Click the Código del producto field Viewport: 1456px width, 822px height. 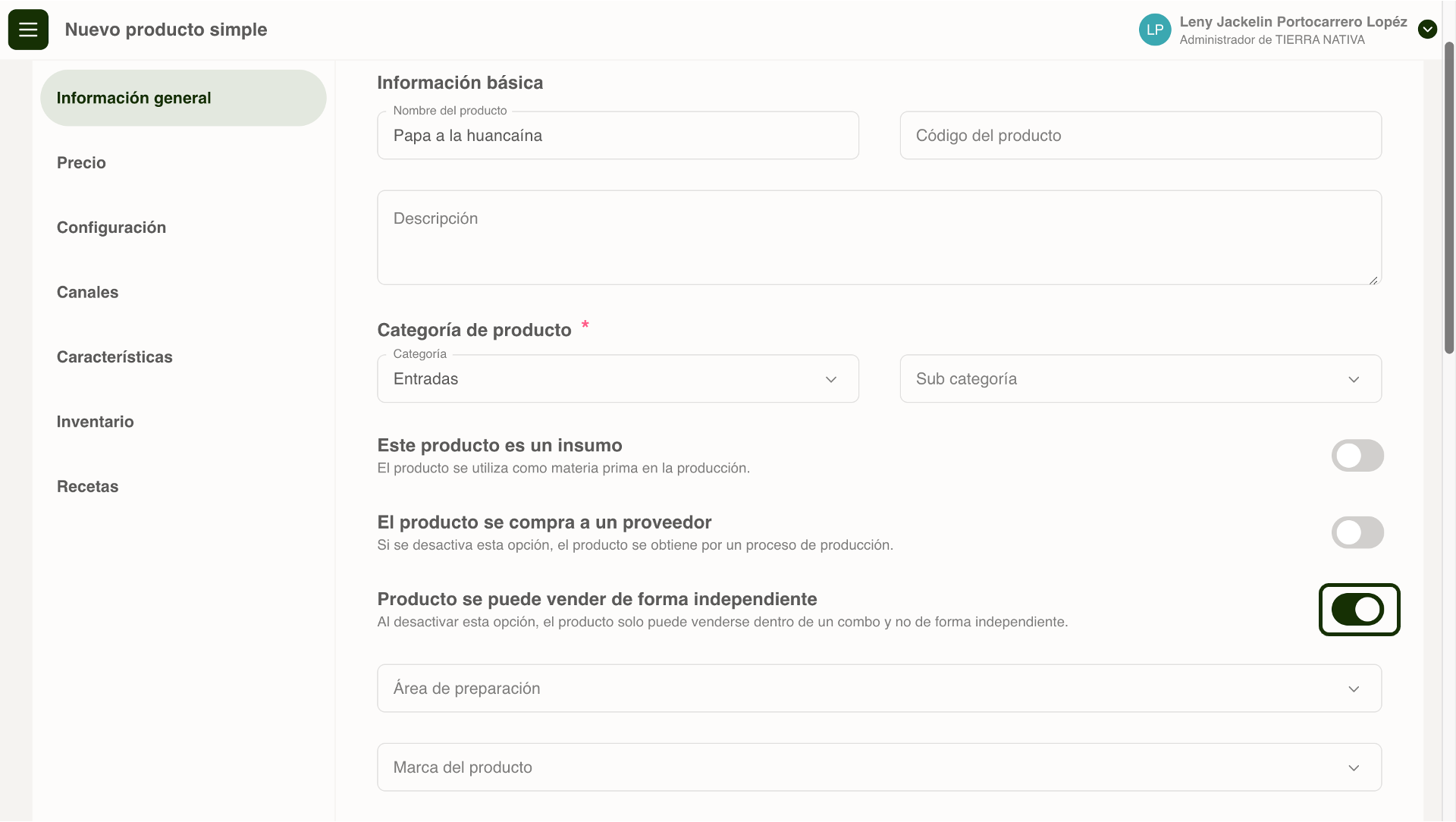(x=1140, y=136)
